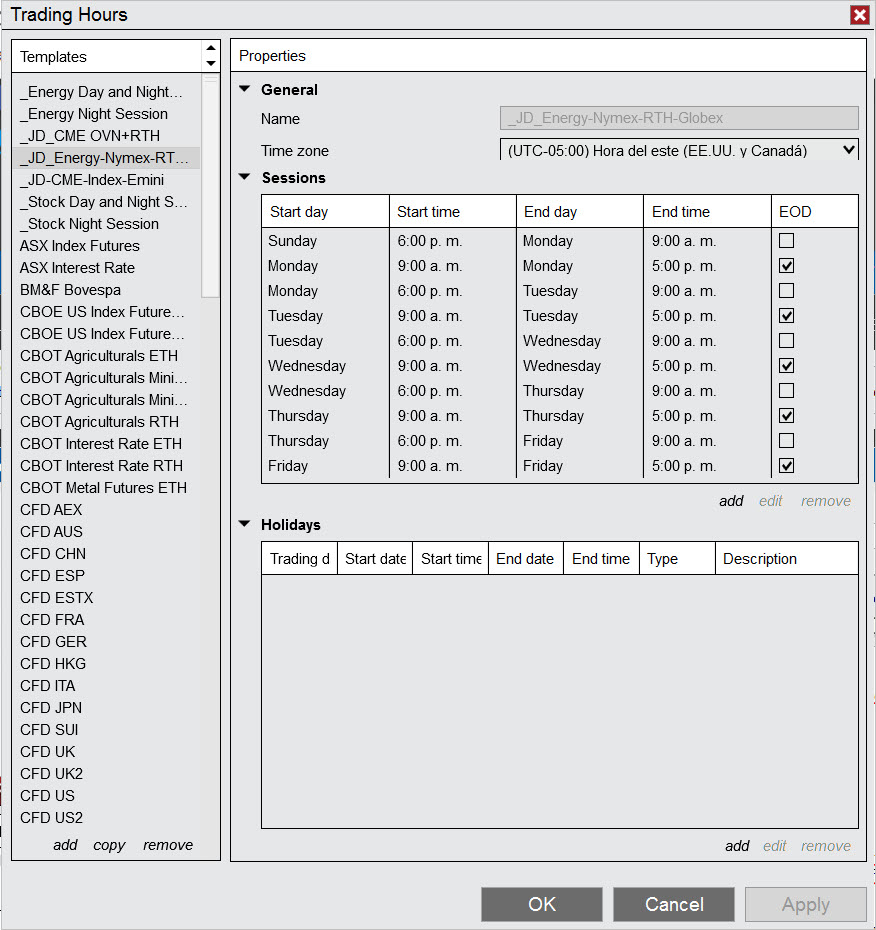The height and width of the screenshot is (930, 876).
Task: Click add link under Sessions table
Action: pos(731,501)
